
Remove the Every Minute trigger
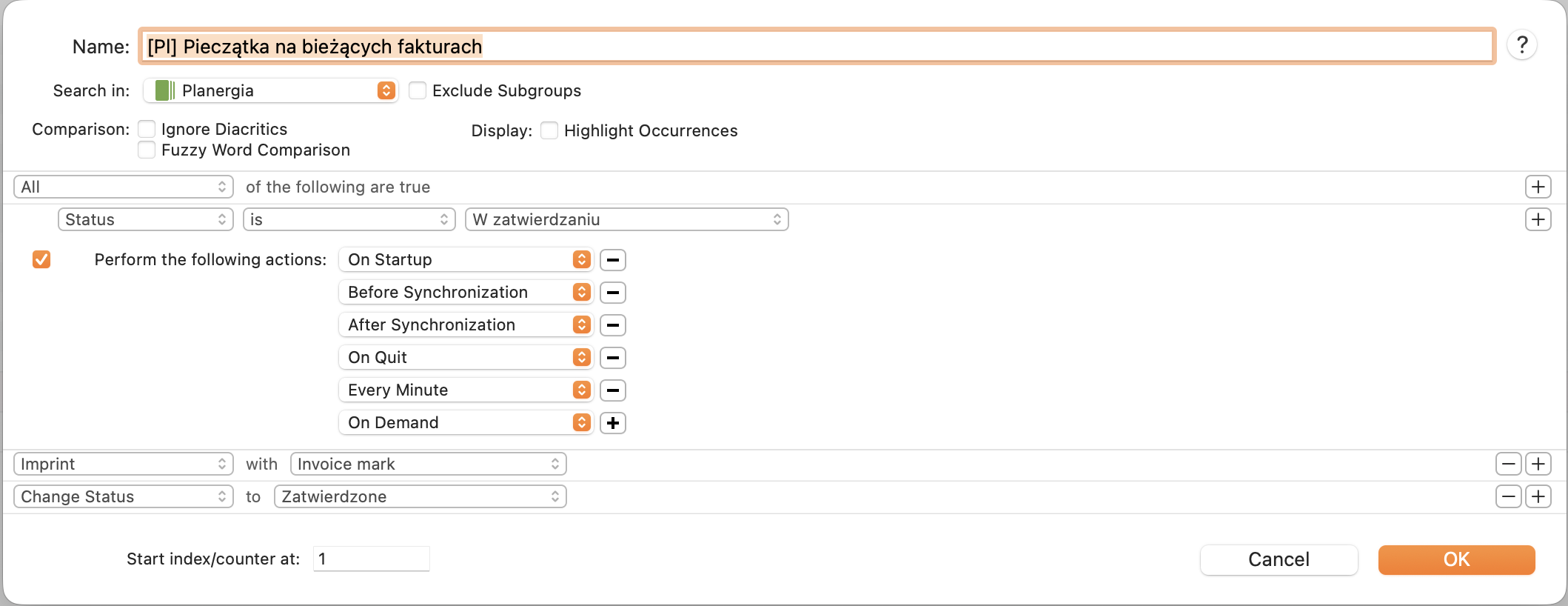pos(612,390)
